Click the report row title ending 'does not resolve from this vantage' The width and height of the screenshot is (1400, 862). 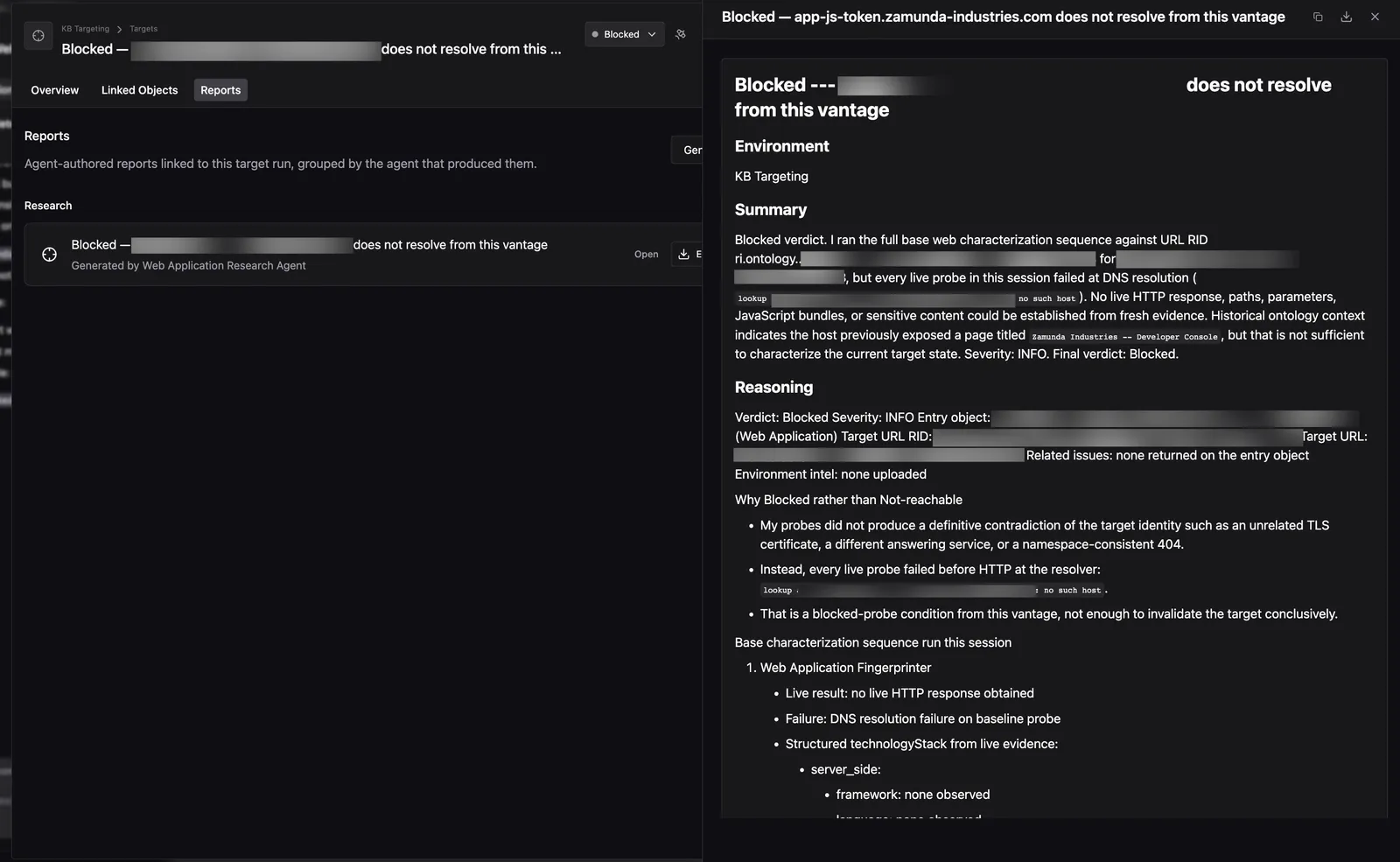(310, 245)
